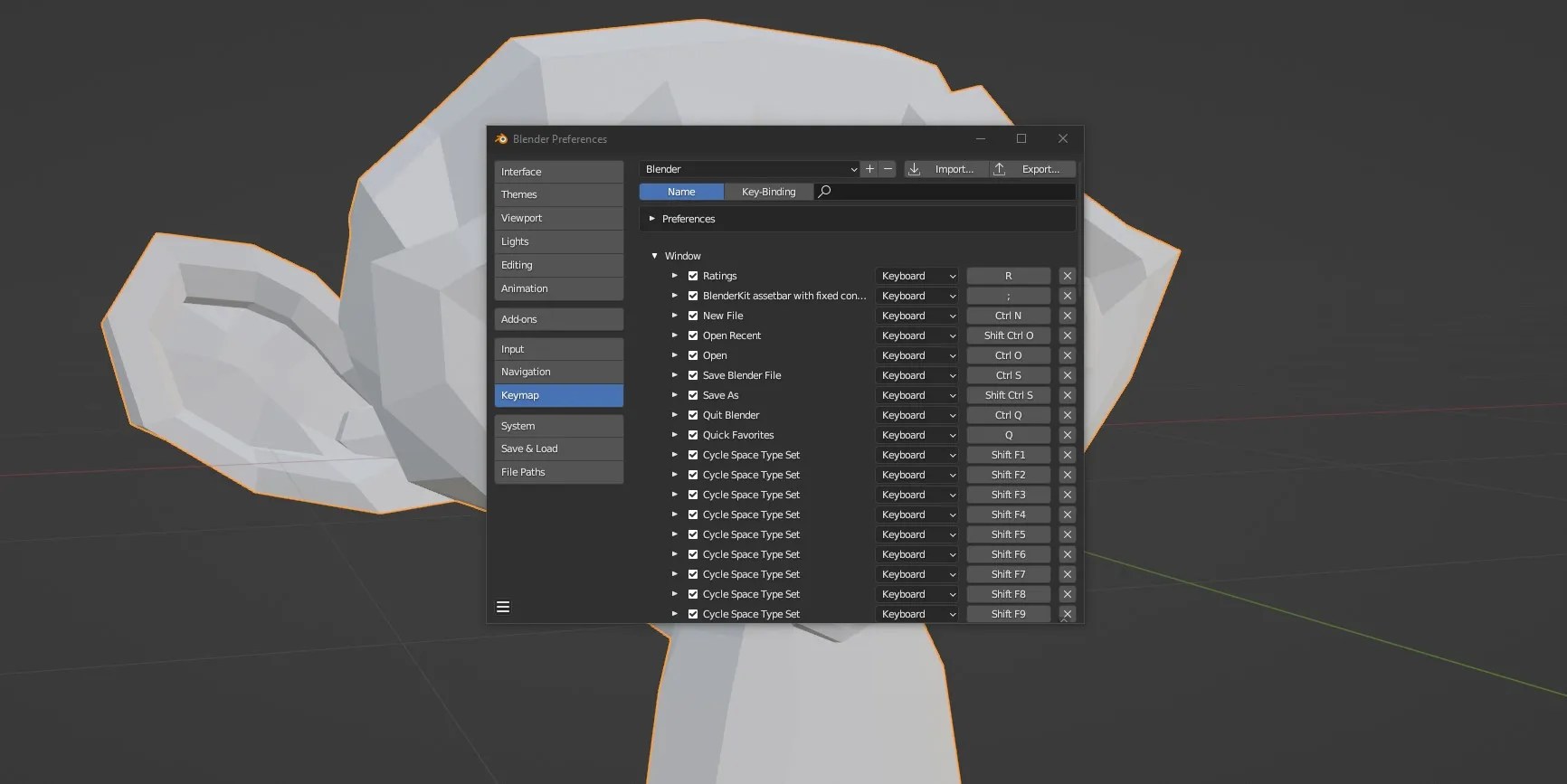The width and height of the screenshot is (1567, 784).
Task: Filter keymap by Name
Action: pyautogui.click(x=681, y=192)
